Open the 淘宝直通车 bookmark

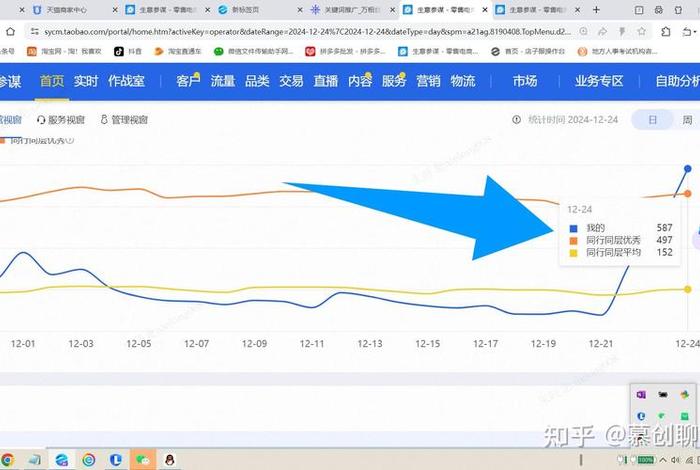[x=178, y=51]
